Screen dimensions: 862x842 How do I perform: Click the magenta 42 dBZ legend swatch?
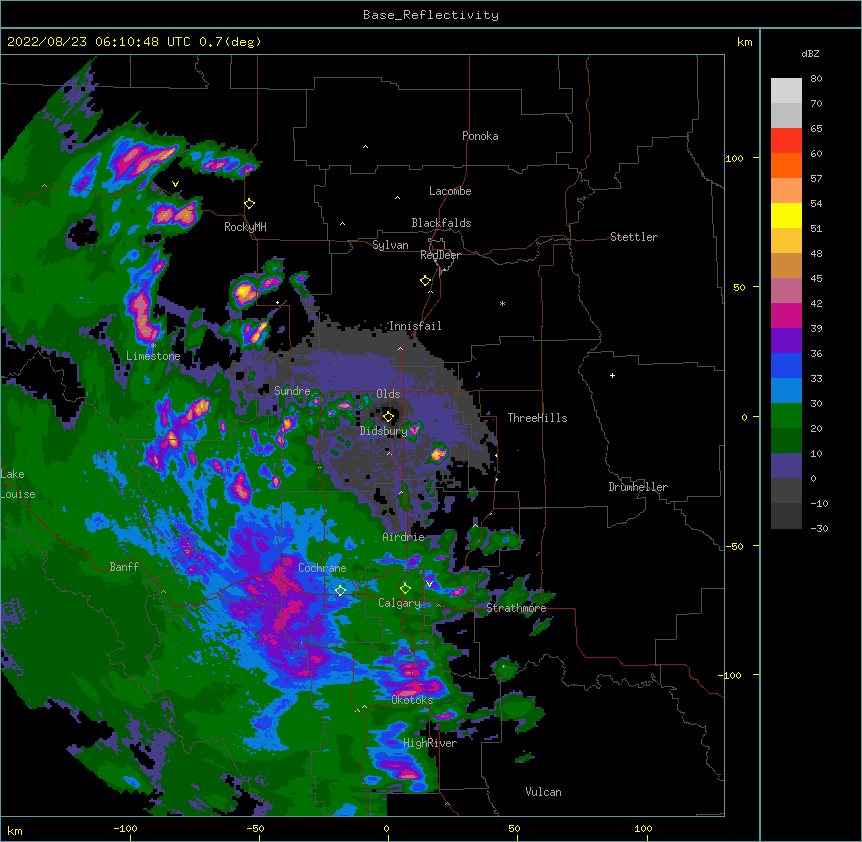786,315
